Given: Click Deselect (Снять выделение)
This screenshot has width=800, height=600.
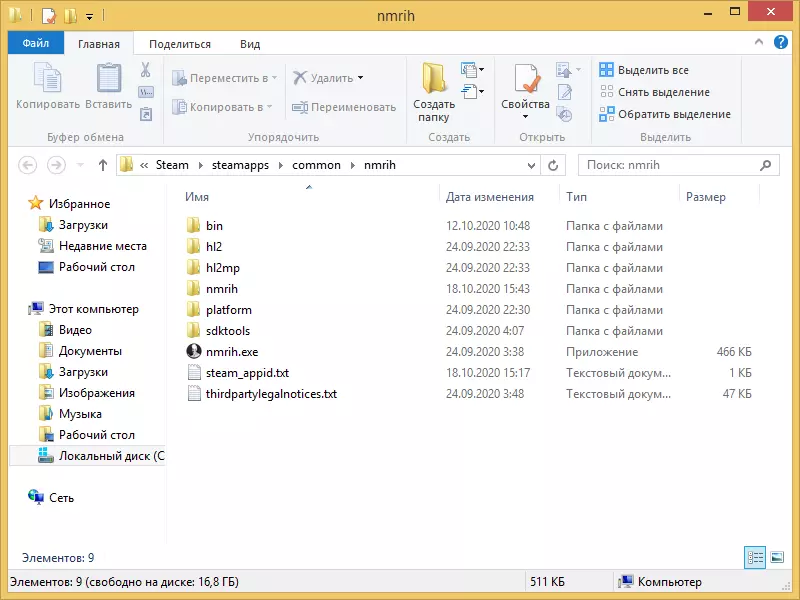Looking at the screenshot, I should pyautogui.click(x=655, y=92).
